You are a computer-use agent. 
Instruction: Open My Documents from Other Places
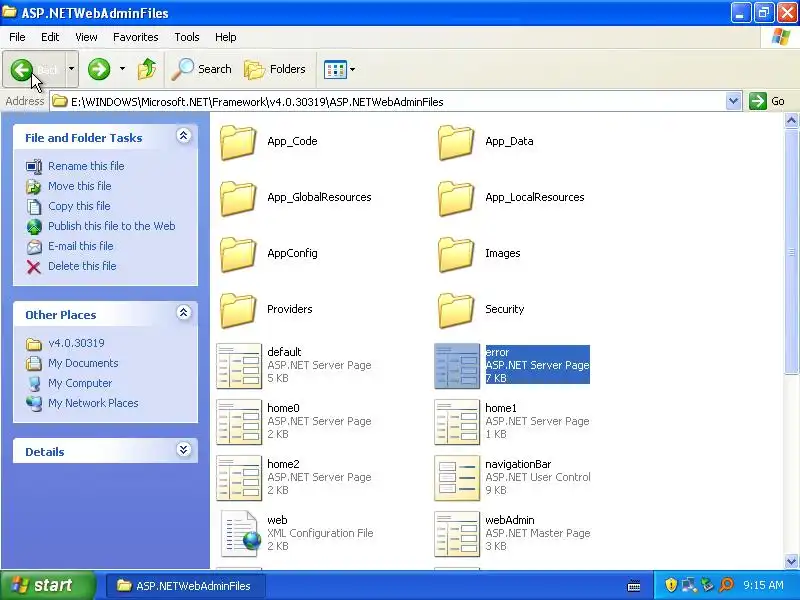pyautogui.click(x=83, y=363)
